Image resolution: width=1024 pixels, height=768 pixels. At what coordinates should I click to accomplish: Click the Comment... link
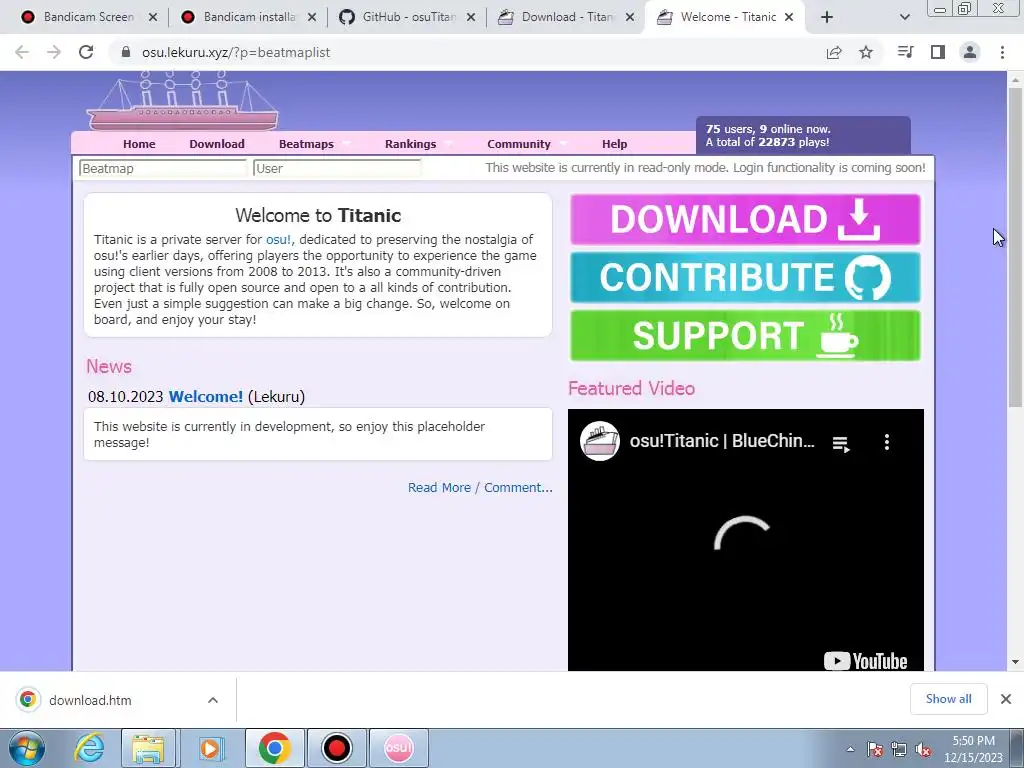pos(518,488)
